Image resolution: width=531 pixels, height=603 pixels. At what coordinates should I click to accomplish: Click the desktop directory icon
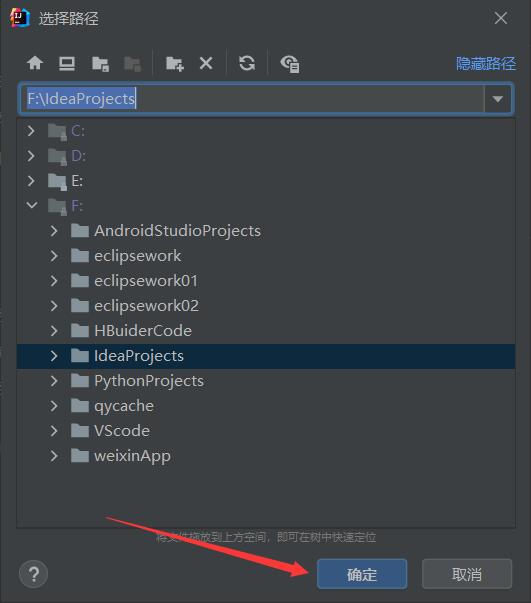67,63
